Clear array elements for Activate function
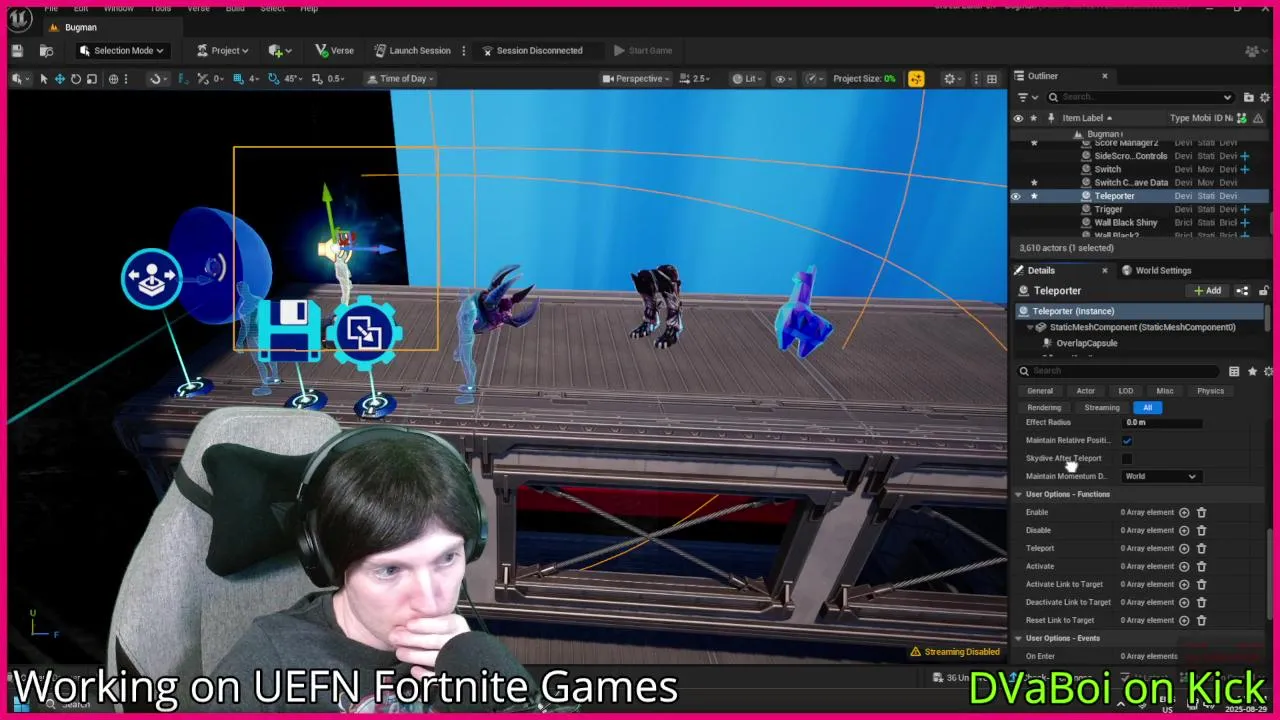Image resolution: width=1280 pixels, height=720 pixels. point(1201,566)
